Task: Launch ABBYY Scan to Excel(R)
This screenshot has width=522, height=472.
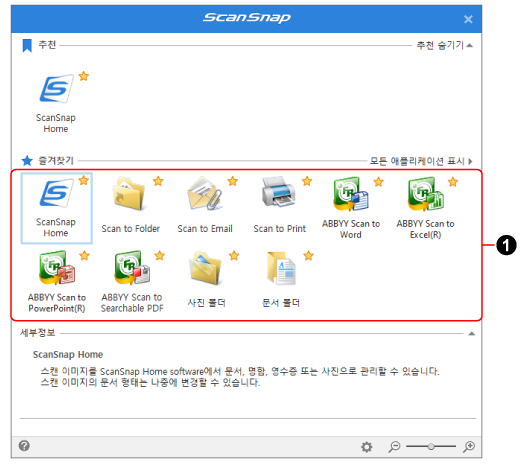Action: coord(425,208)
